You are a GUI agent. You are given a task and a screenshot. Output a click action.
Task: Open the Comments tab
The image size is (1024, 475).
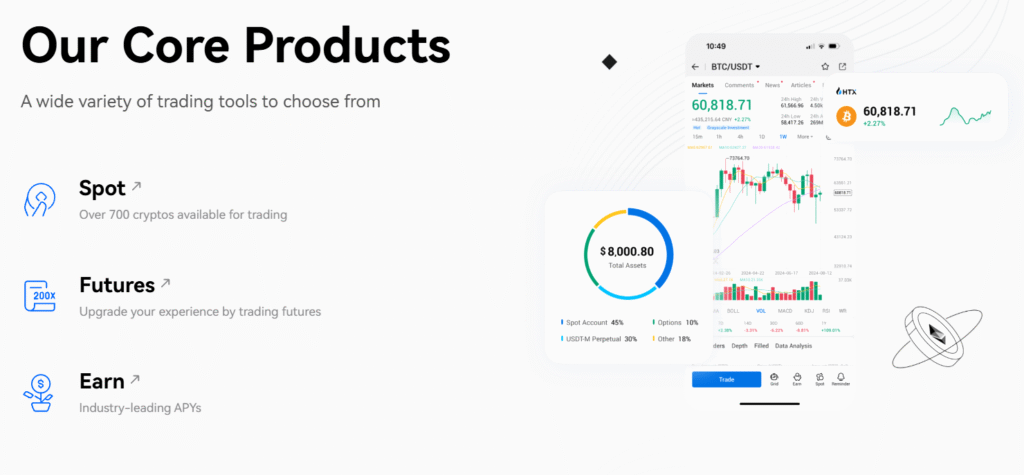739,85
